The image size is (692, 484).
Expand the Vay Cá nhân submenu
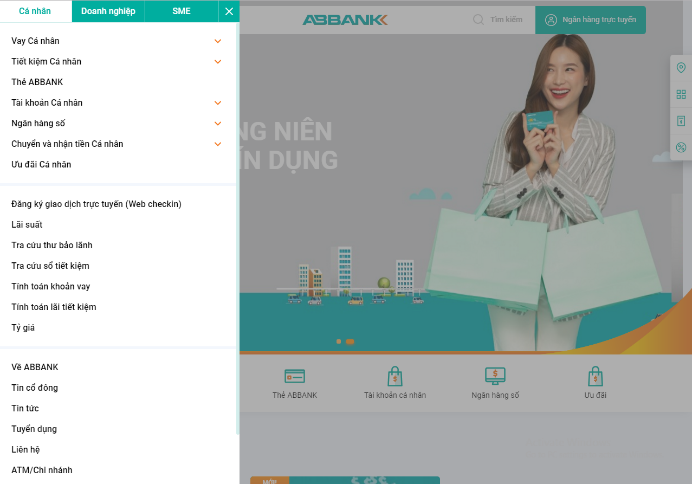(218, 41)
